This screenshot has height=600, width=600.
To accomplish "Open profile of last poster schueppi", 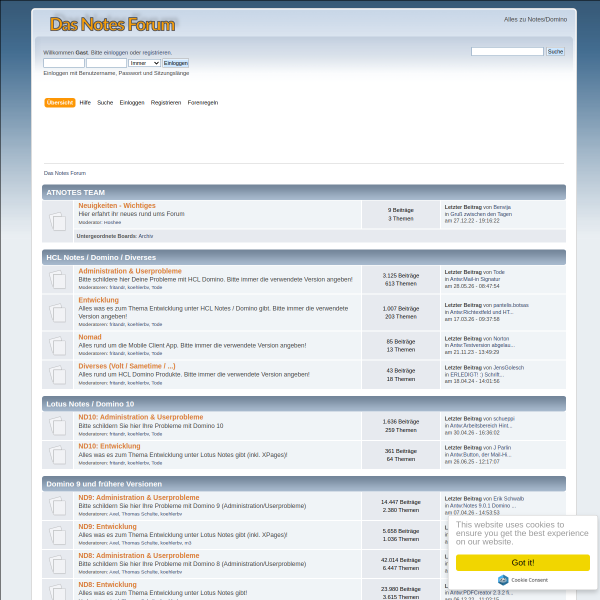I will [x=504, y=419].
